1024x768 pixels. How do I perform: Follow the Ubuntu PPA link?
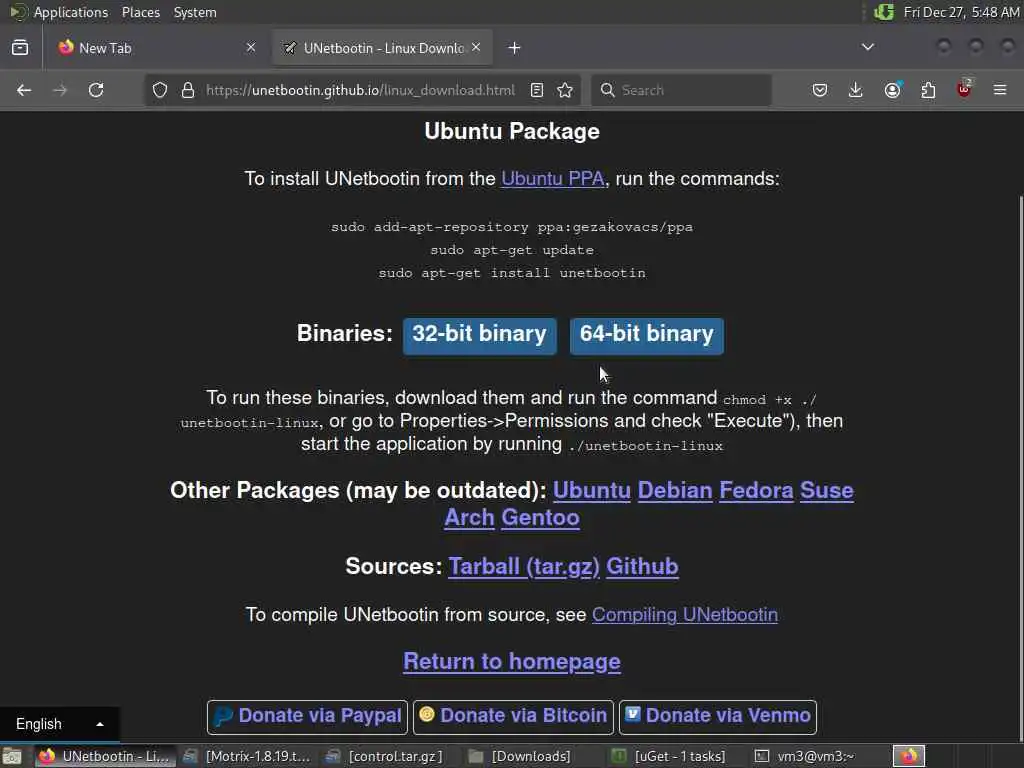[x=552, y=179]
